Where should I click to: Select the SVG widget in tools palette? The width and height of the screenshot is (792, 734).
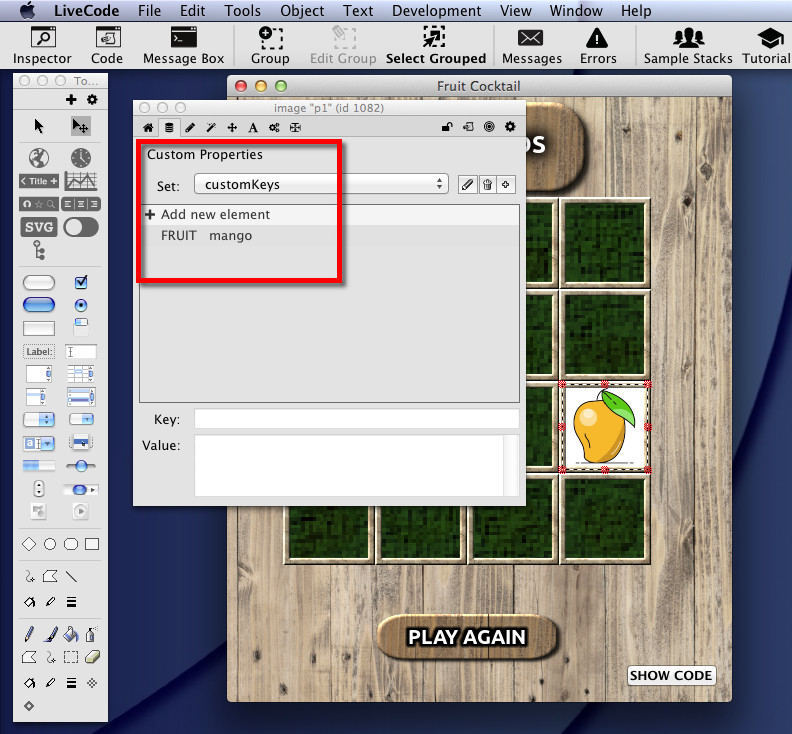[x=39, y=227]
